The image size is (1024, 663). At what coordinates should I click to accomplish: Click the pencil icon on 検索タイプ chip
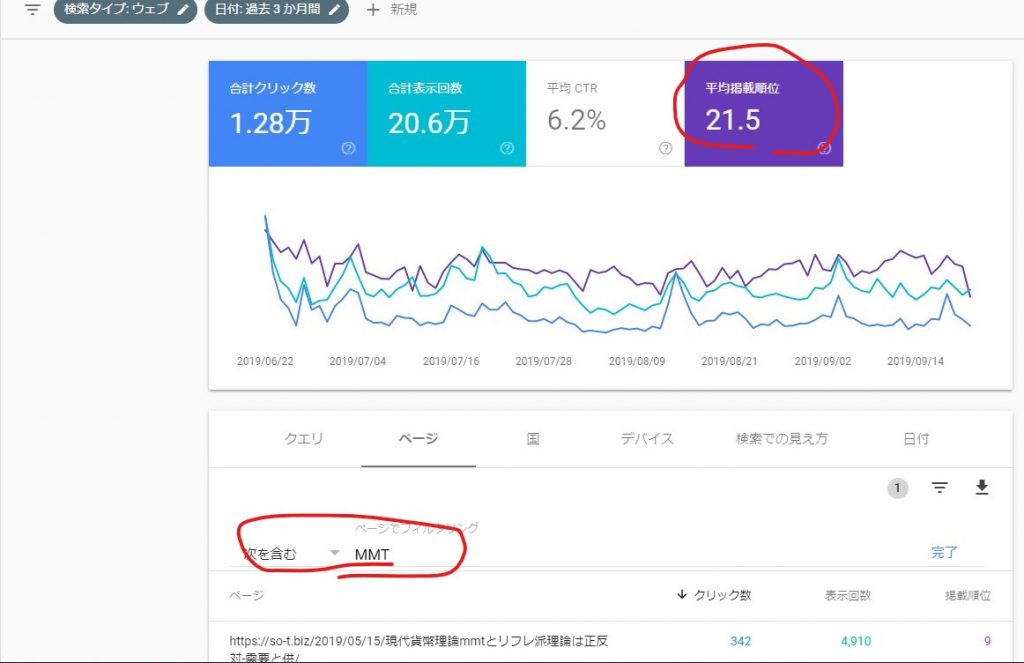tap(184, 10)
